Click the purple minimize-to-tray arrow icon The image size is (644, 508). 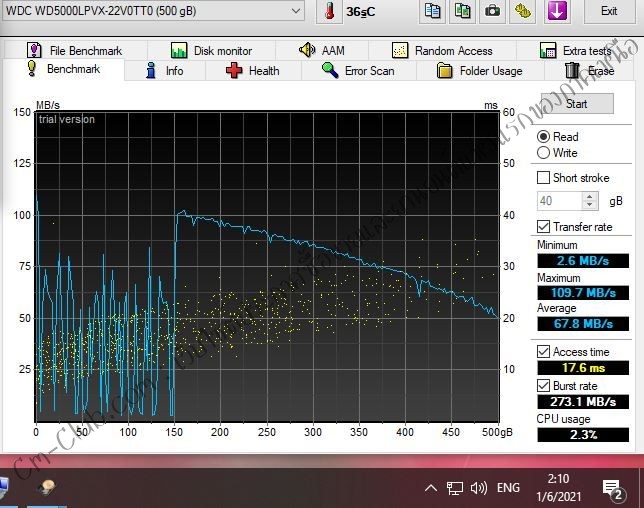pos(557,11)
